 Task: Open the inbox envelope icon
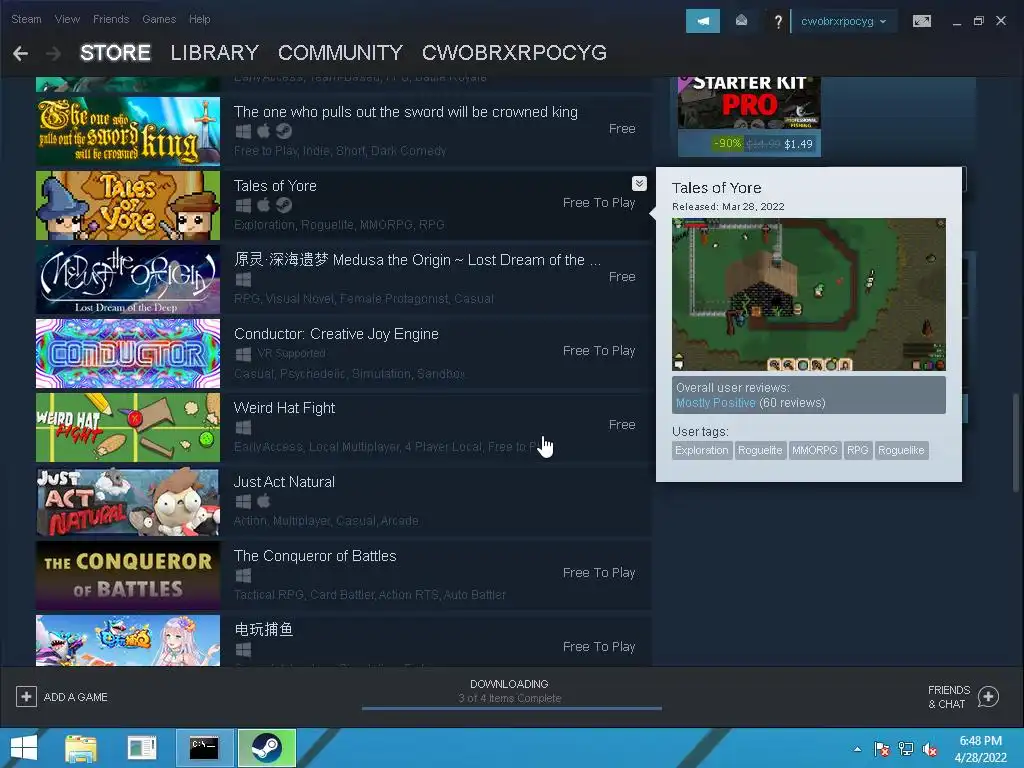741,21
